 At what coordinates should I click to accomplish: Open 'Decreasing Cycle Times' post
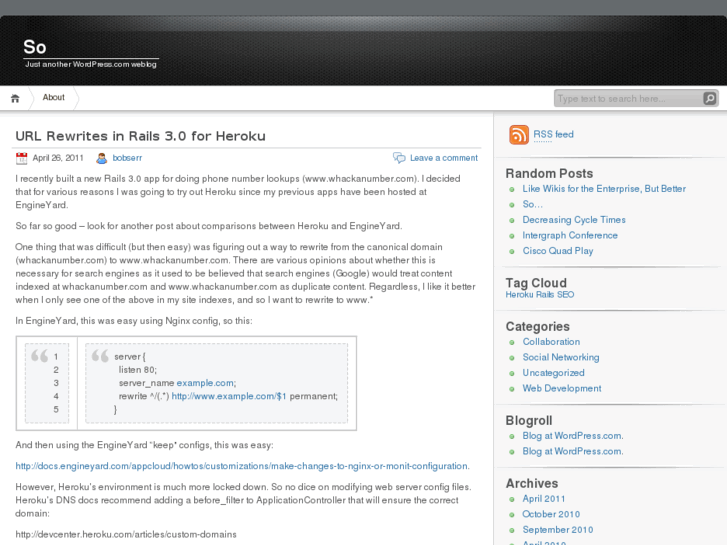coord(574,220)
